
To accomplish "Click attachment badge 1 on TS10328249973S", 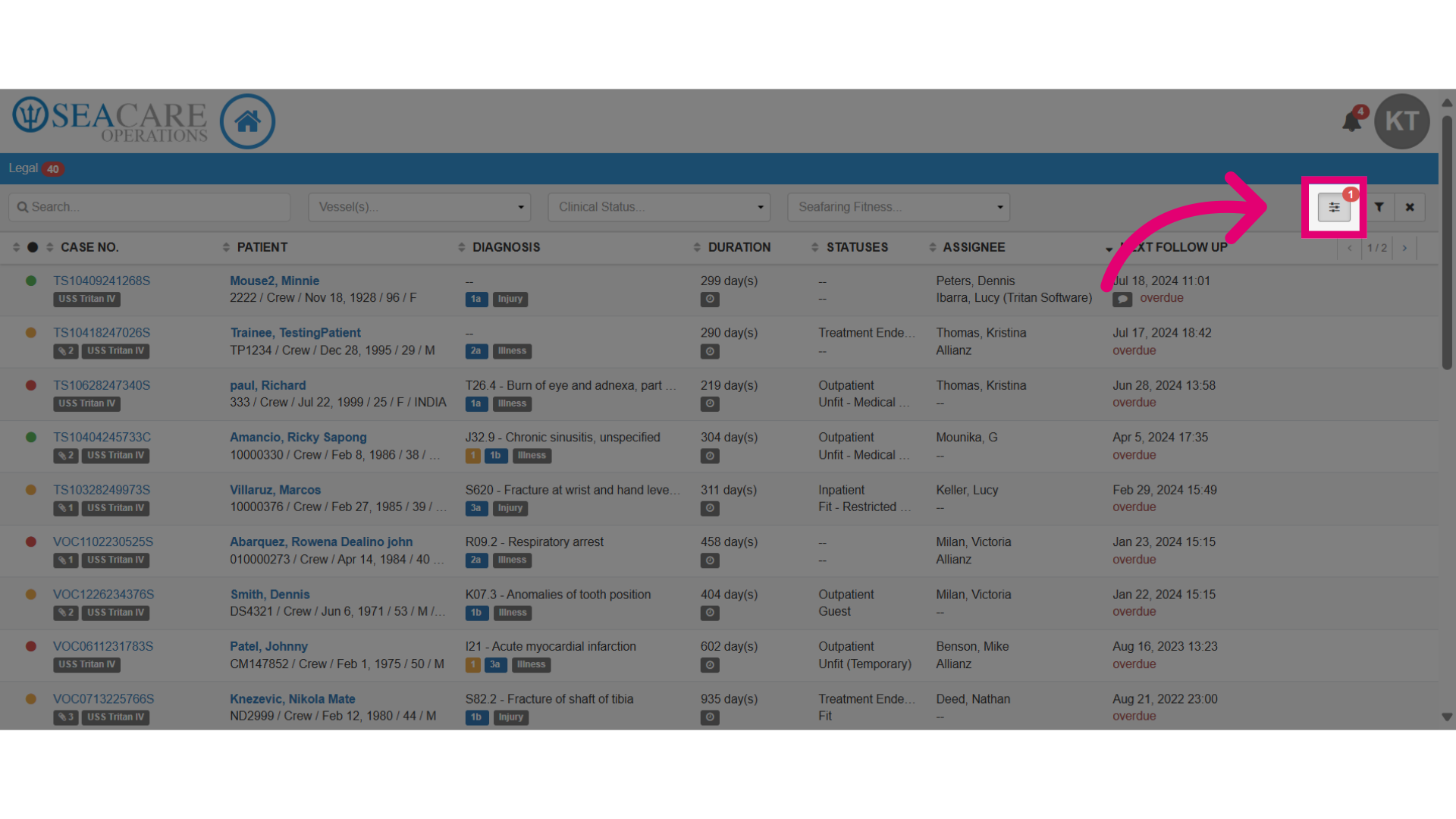I will [66, 508].
